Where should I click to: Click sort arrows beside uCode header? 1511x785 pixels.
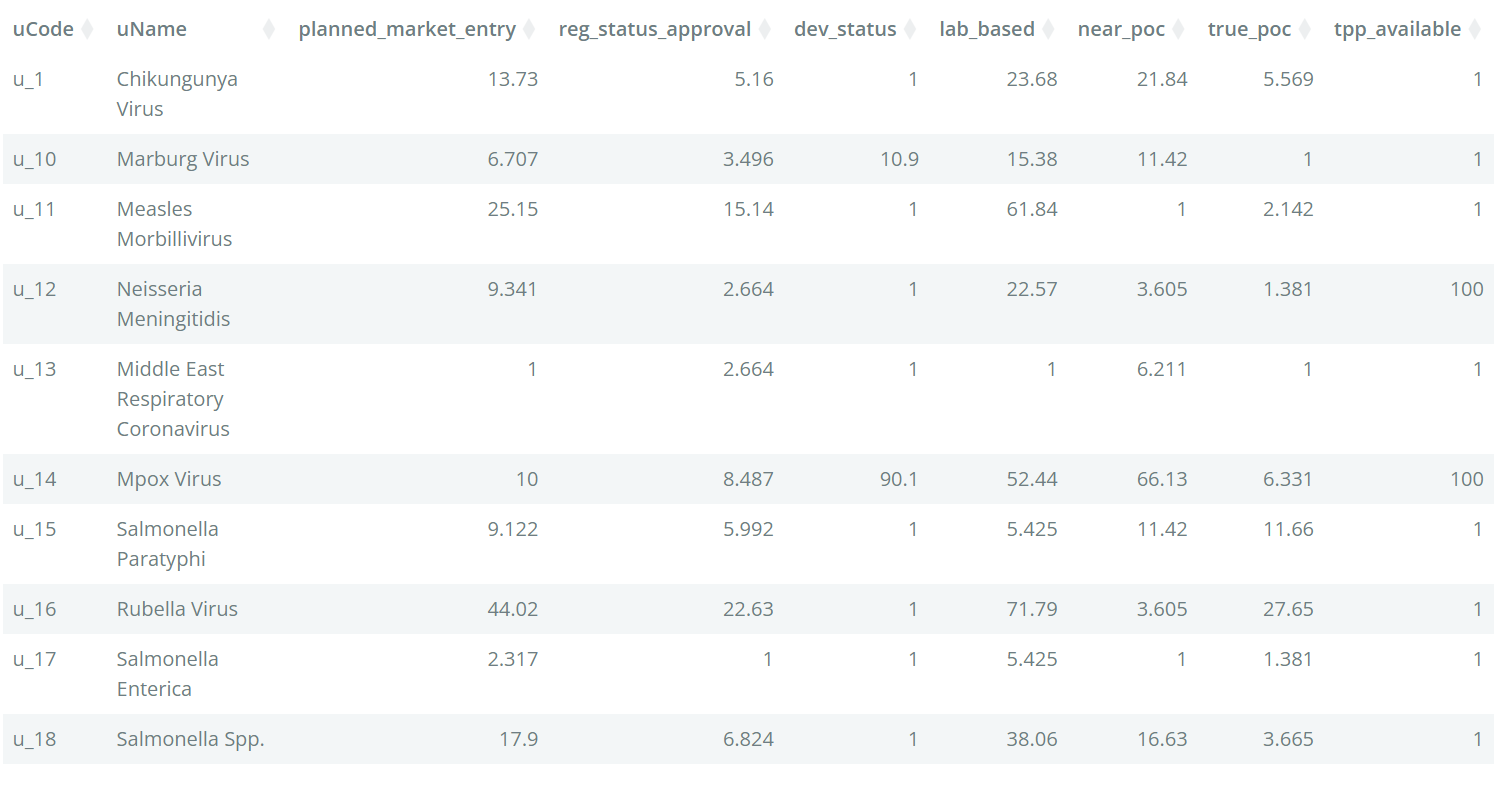[87, 30]
